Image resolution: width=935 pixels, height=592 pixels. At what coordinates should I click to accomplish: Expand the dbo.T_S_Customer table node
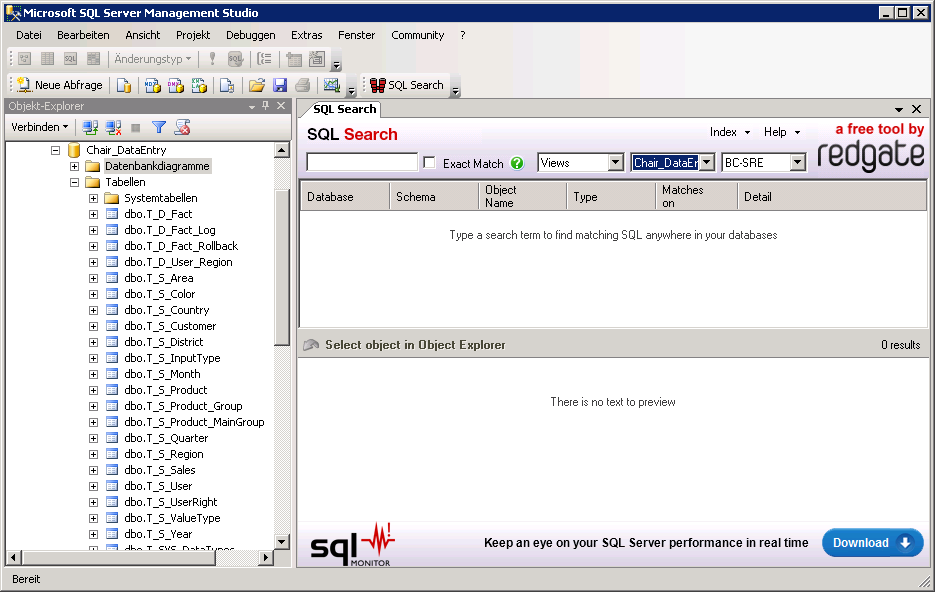pyautogui.click(x=94, y=327)
